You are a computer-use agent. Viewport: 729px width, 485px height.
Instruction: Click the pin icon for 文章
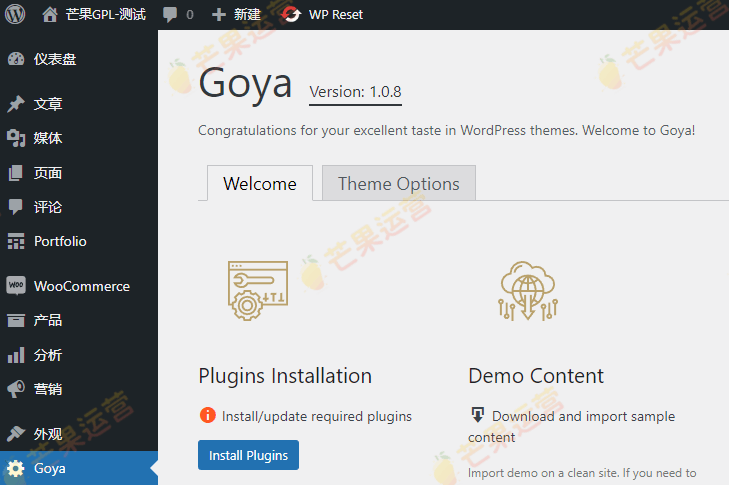click(x=16, y=104)
